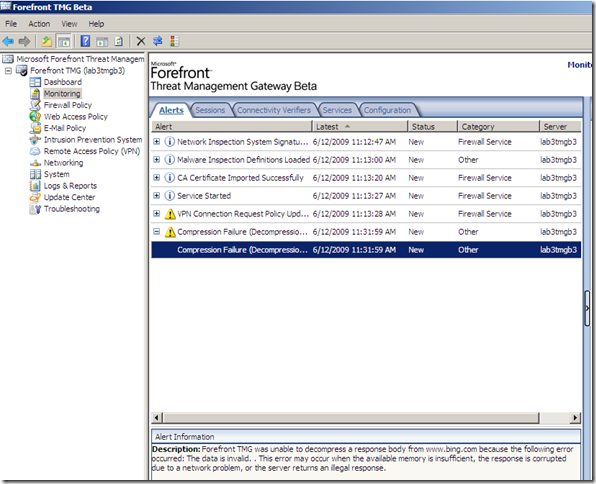Click the traffic light status toolbar icon
The width and height of the screenshot is (596, 484).
click(174, 41)
